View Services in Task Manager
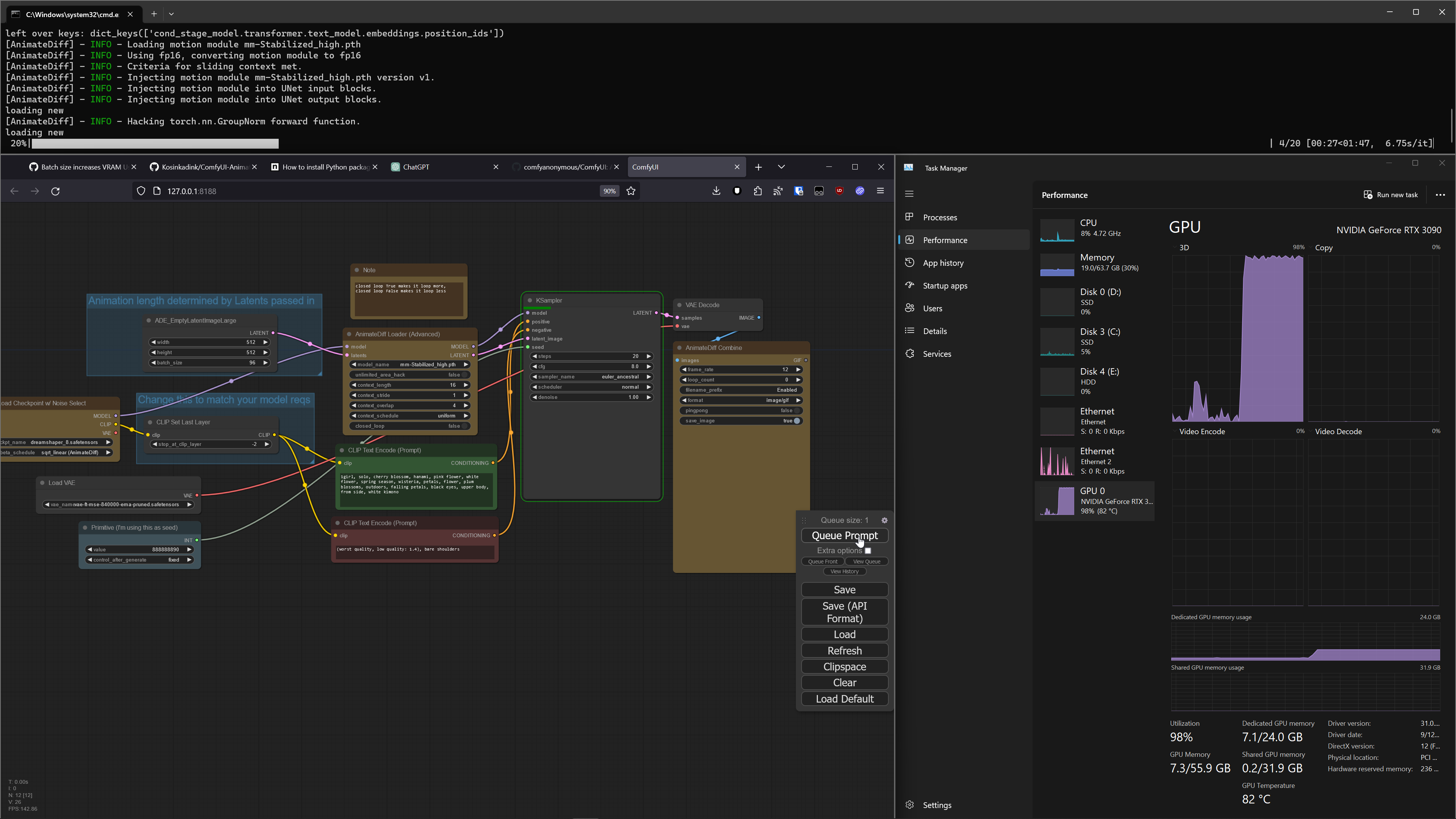1456x819 pixels. (x=937, y=354)
